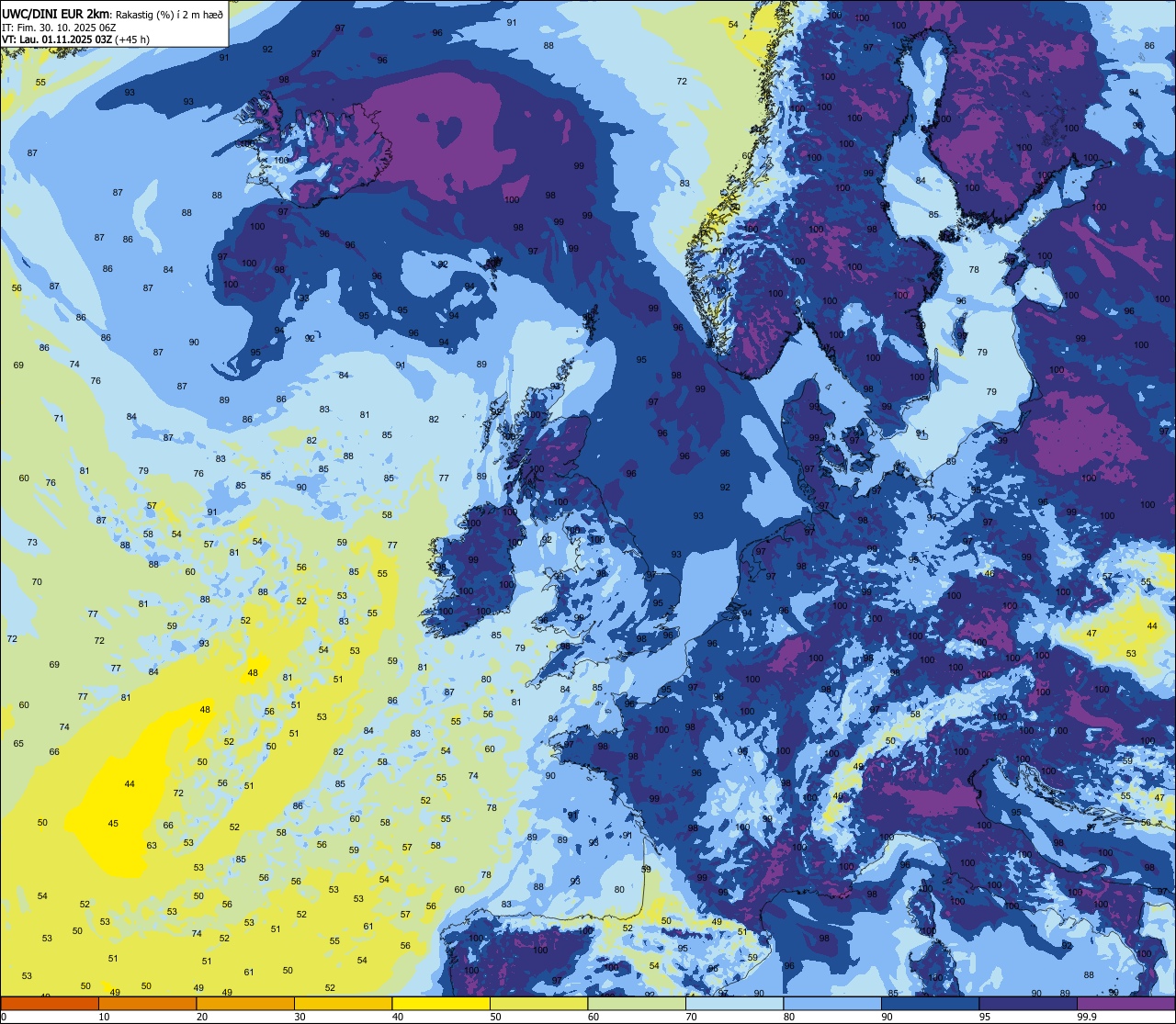Viewport: 1176px width, 1024px height.
Task: Click the legend label '40'
Action: pos(398,1017)
